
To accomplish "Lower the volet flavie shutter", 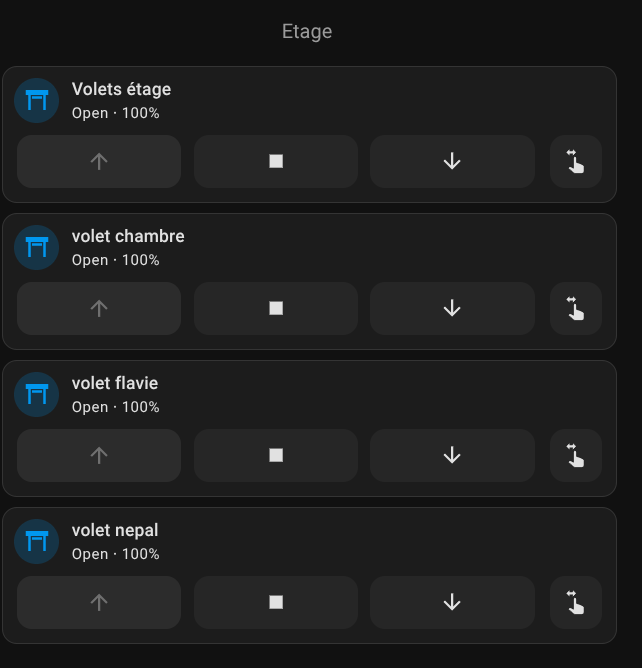I will coord(452,455).
